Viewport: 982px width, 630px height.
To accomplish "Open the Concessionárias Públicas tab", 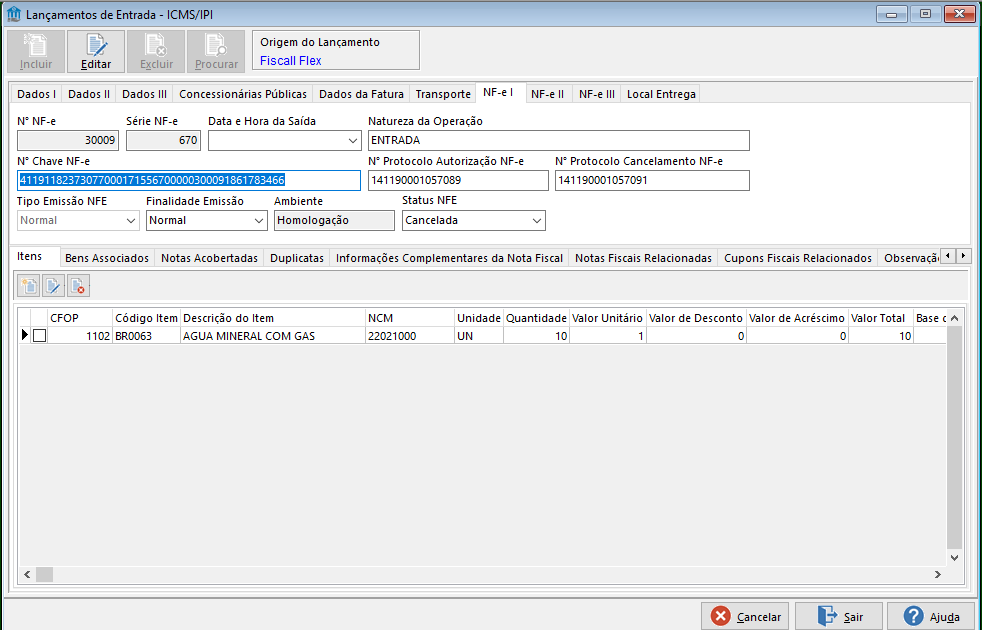I will pyautogui.click(x=243, y=94).
